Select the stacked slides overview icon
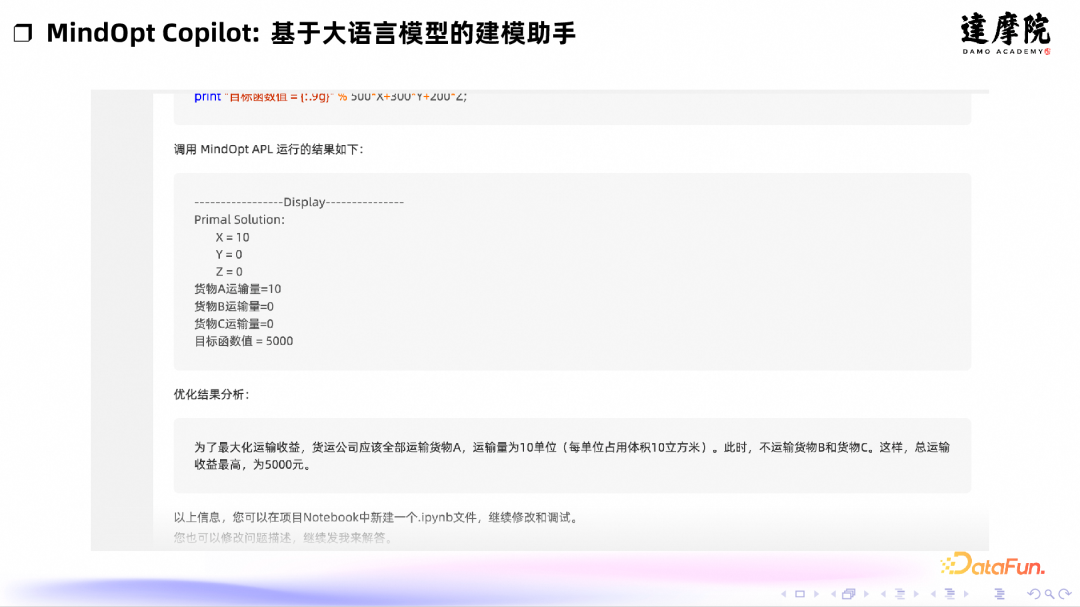1080x607 pixels. [849, 593]
